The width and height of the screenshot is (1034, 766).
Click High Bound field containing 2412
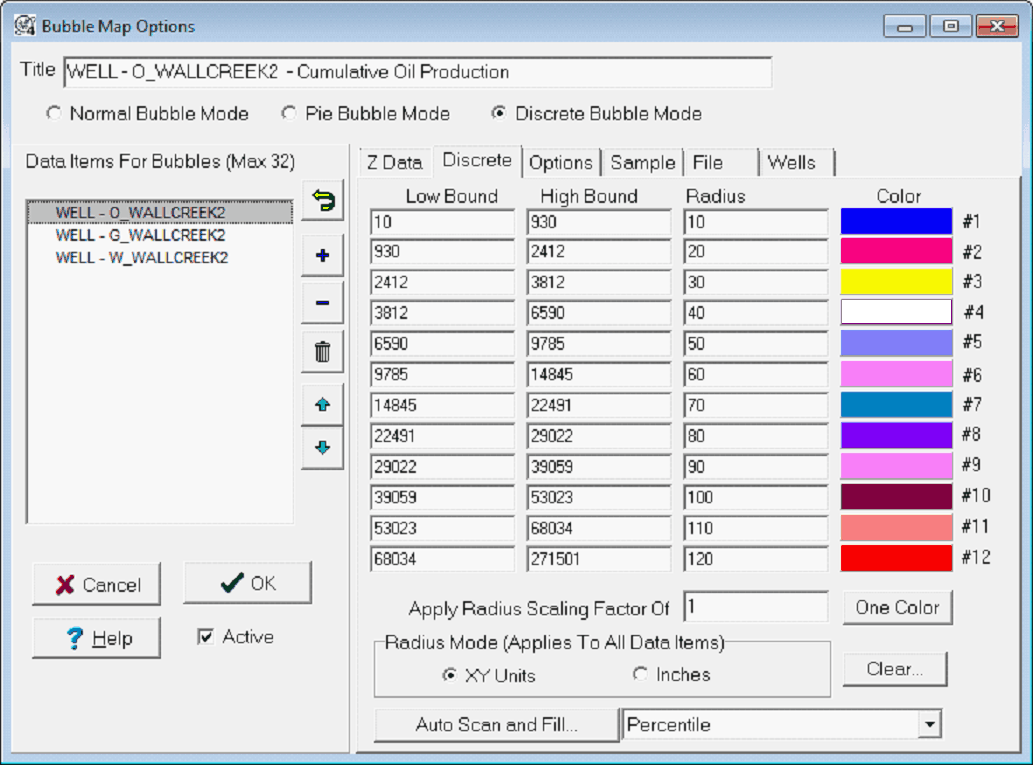coord(599,251)
